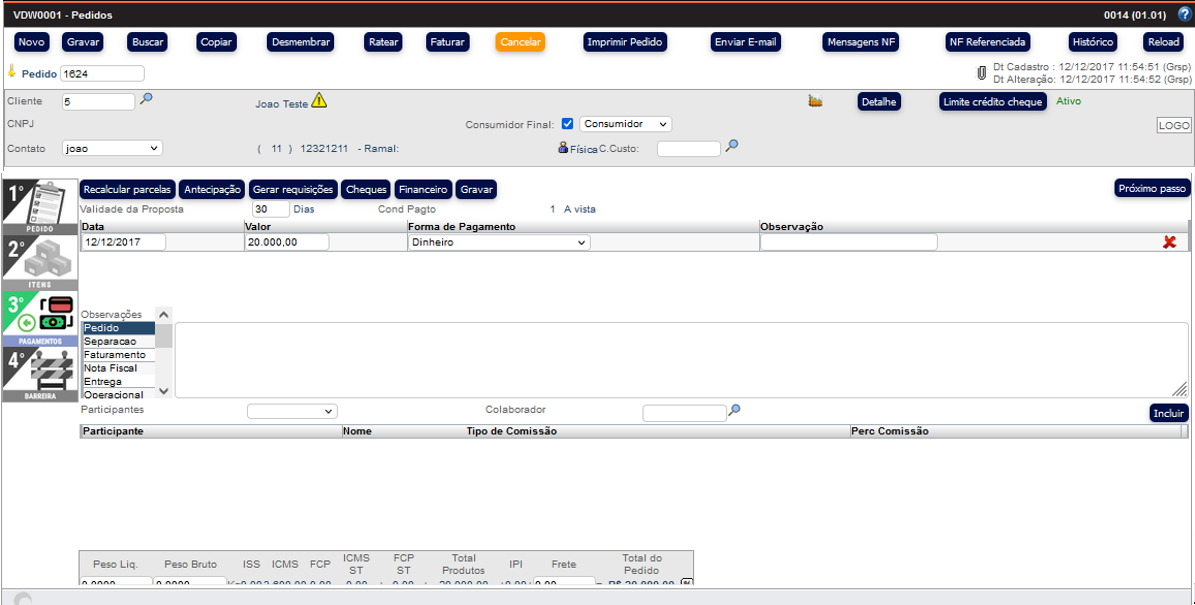Click the magnifier next to Cliente field
This screenshot has width=1195, height=605.
click(x=146, y=100)
